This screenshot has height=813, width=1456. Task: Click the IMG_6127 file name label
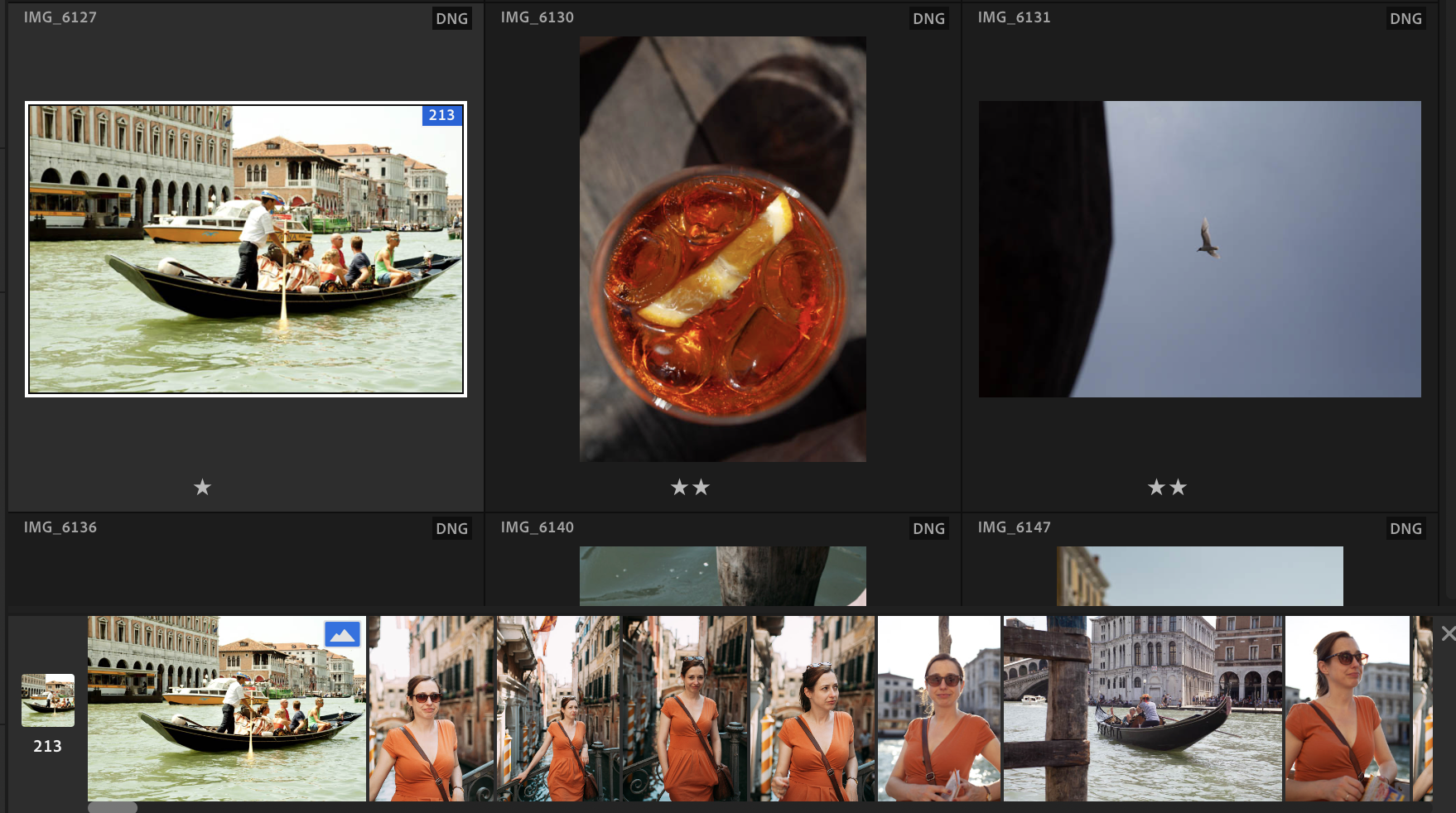(x=60, y=17)
